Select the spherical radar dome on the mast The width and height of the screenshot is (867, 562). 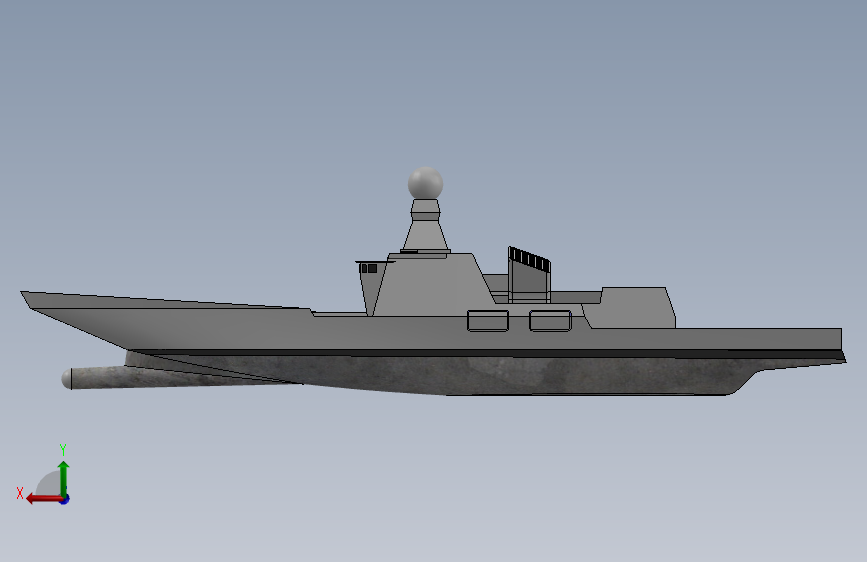425,183
